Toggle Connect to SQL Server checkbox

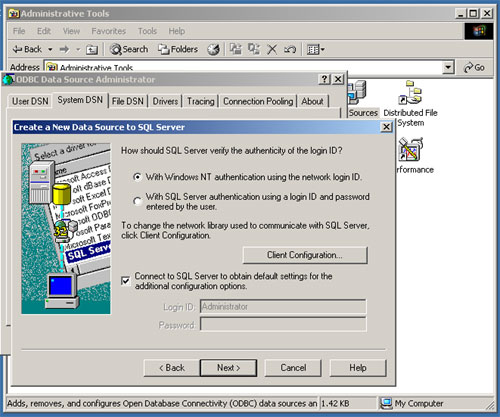pyautogui.click(x=126, y=281)
